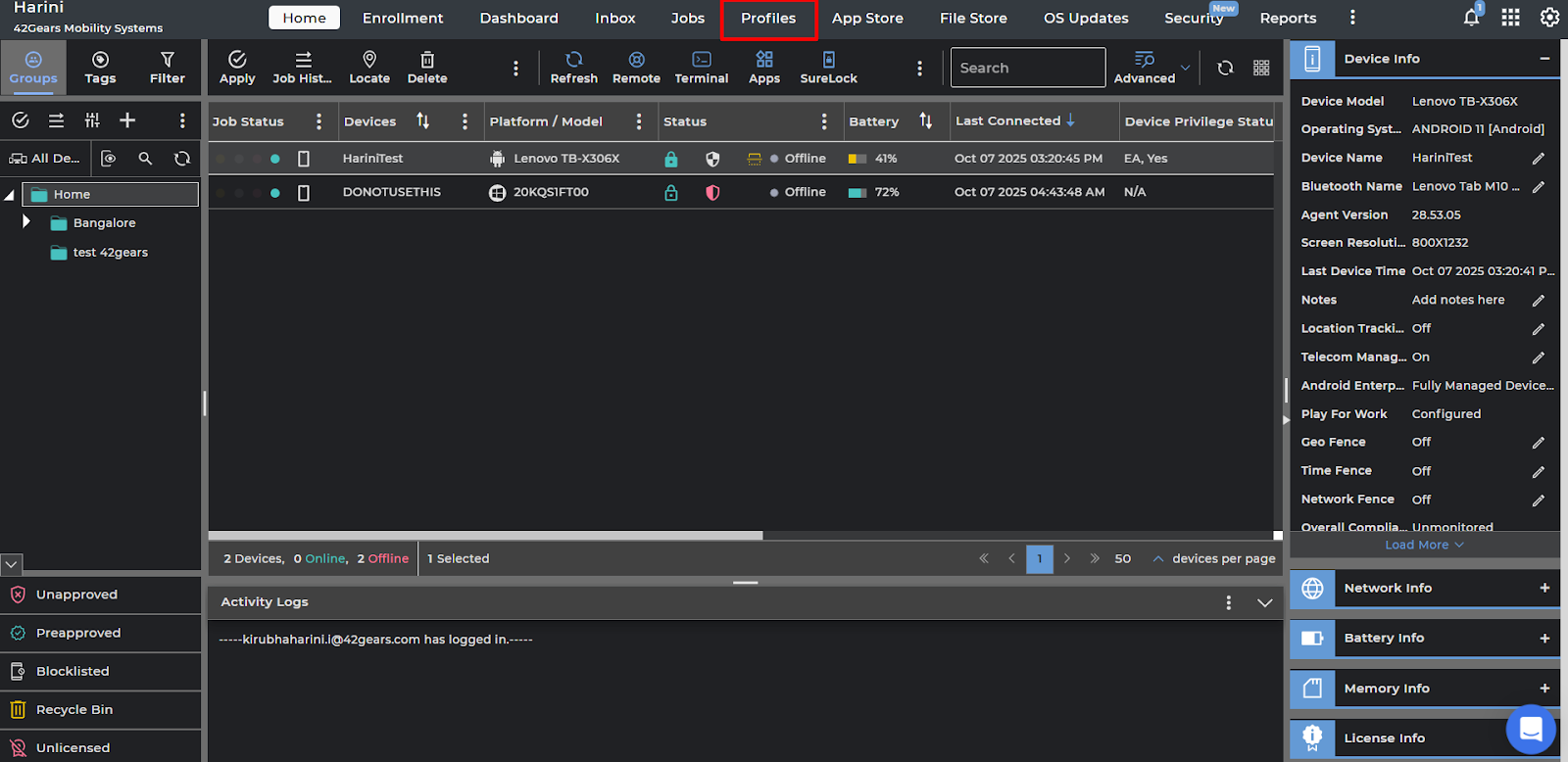Launch the Terminal tool

click(702, 67)
